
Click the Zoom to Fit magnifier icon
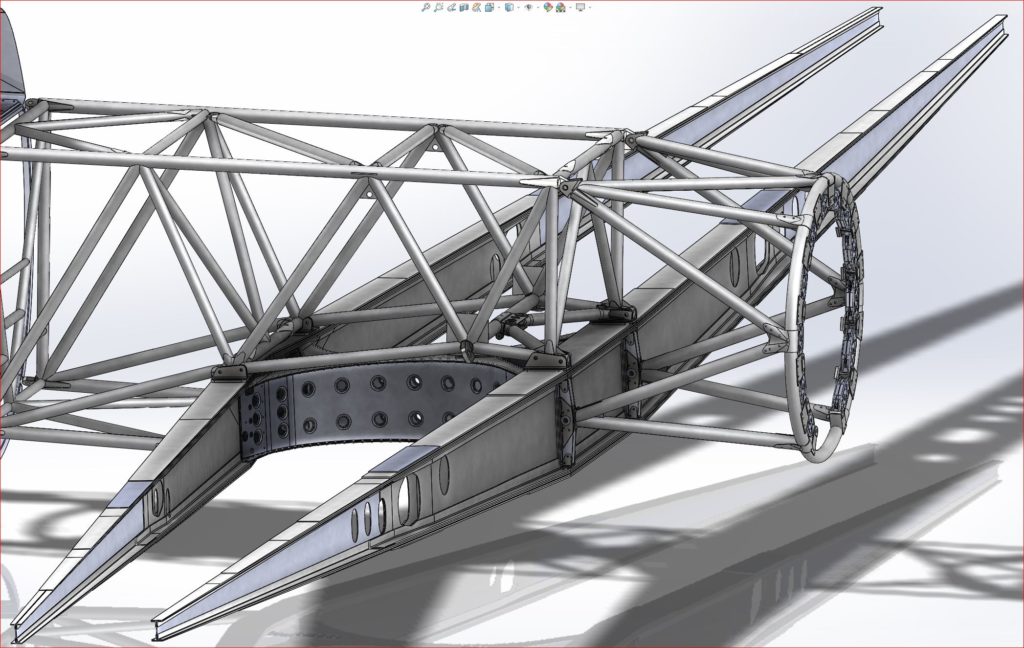[426, 8]
